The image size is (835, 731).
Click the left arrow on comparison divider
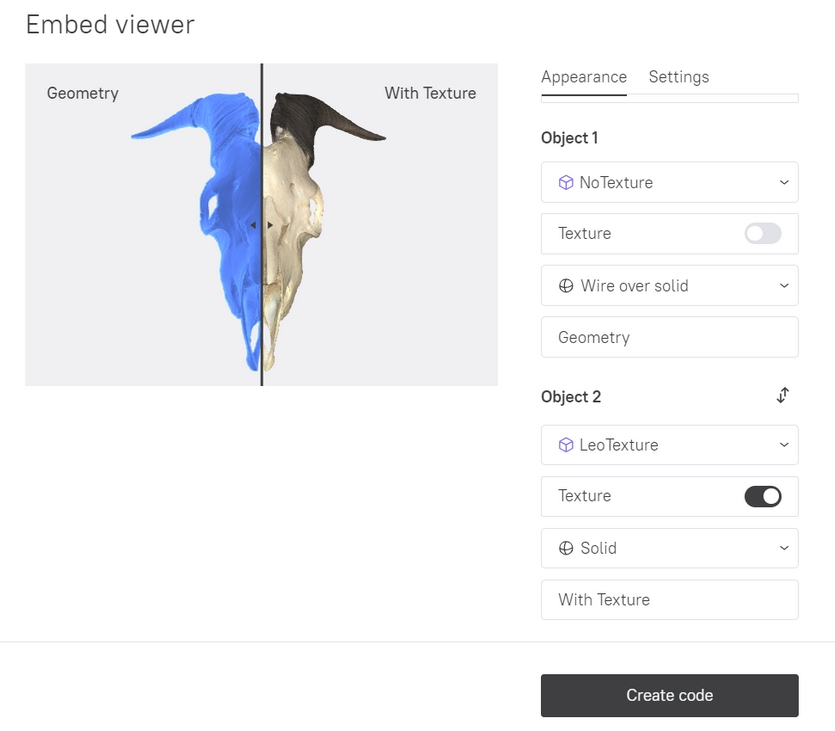(x=253, y=225)
